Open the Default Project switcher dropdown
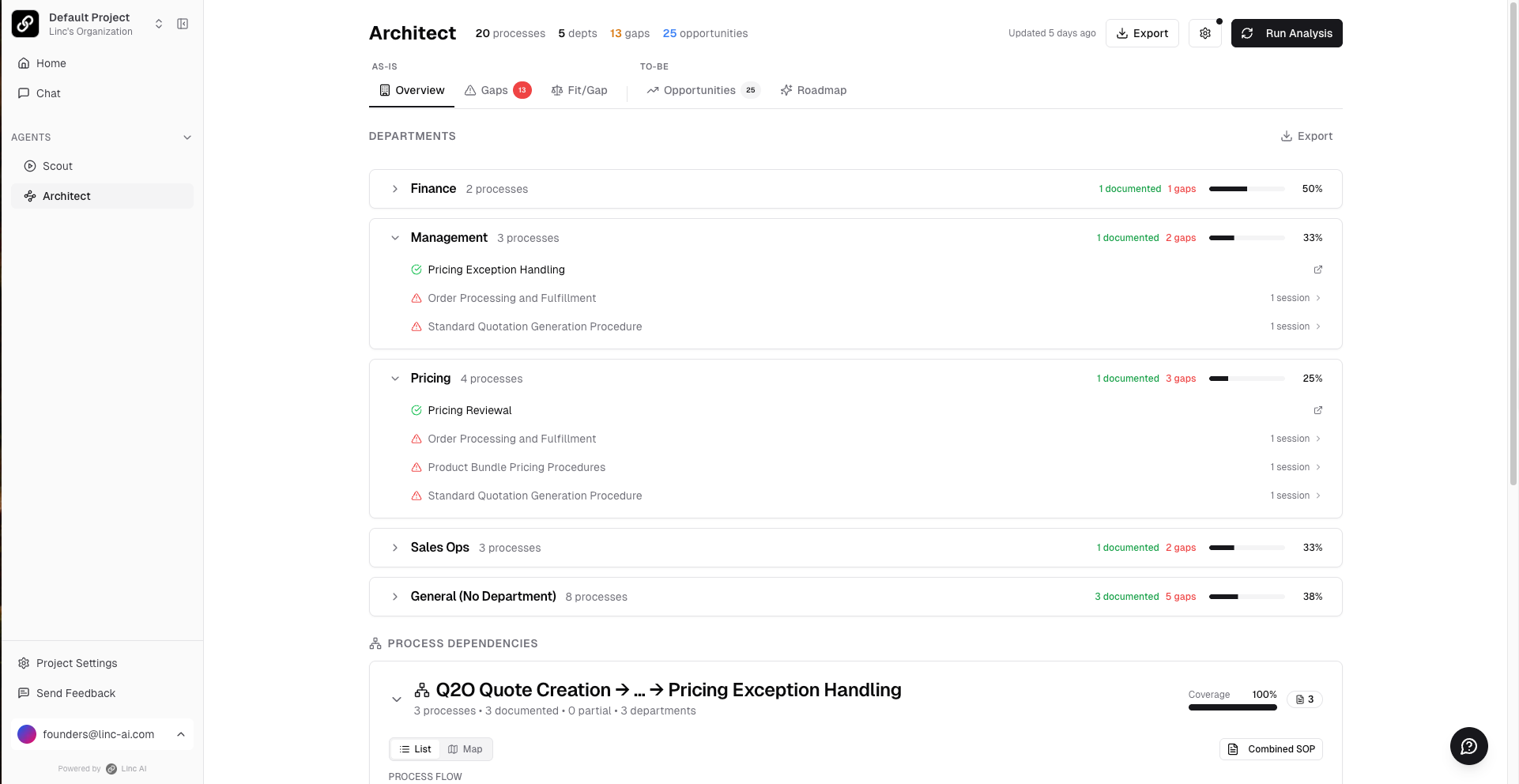Image resolution: width=1519 pixels, height=784 pixels. 158,24
